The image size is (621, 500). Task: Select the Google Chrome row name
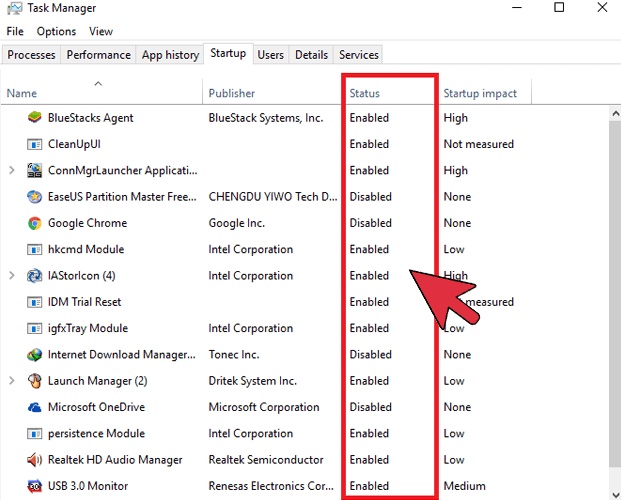88,223
